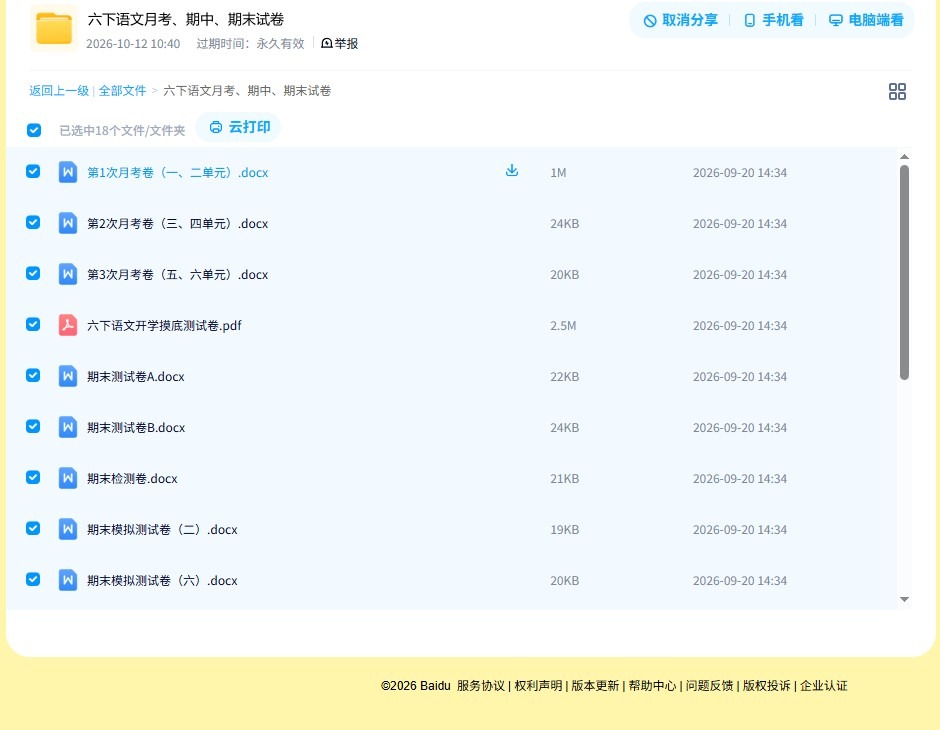940x730 pixels.
Task: Click Word icon of 第3次月考卷（五、六单元）.docx
Action: click(x=68, y=274)
